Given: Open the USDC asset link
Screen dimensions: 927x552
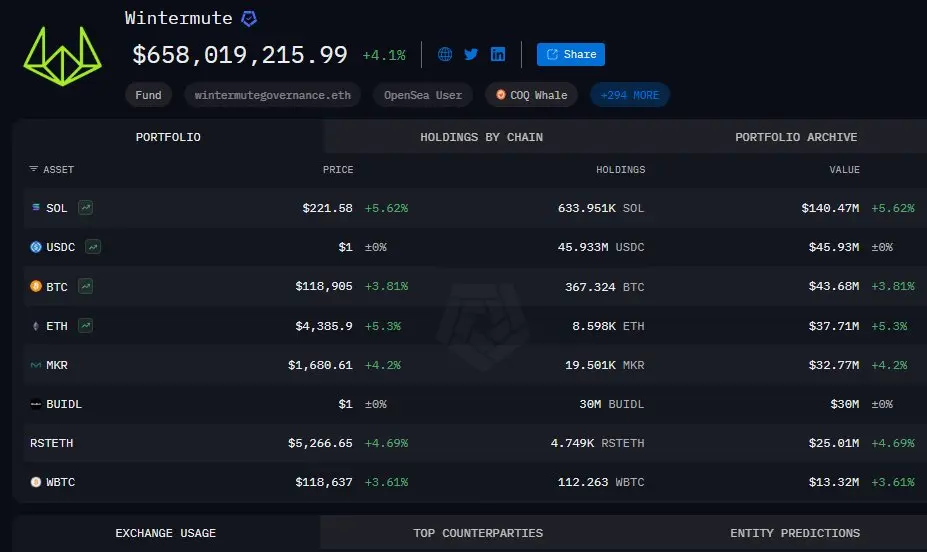Looking at the screenshot, I should coord(60,247).
